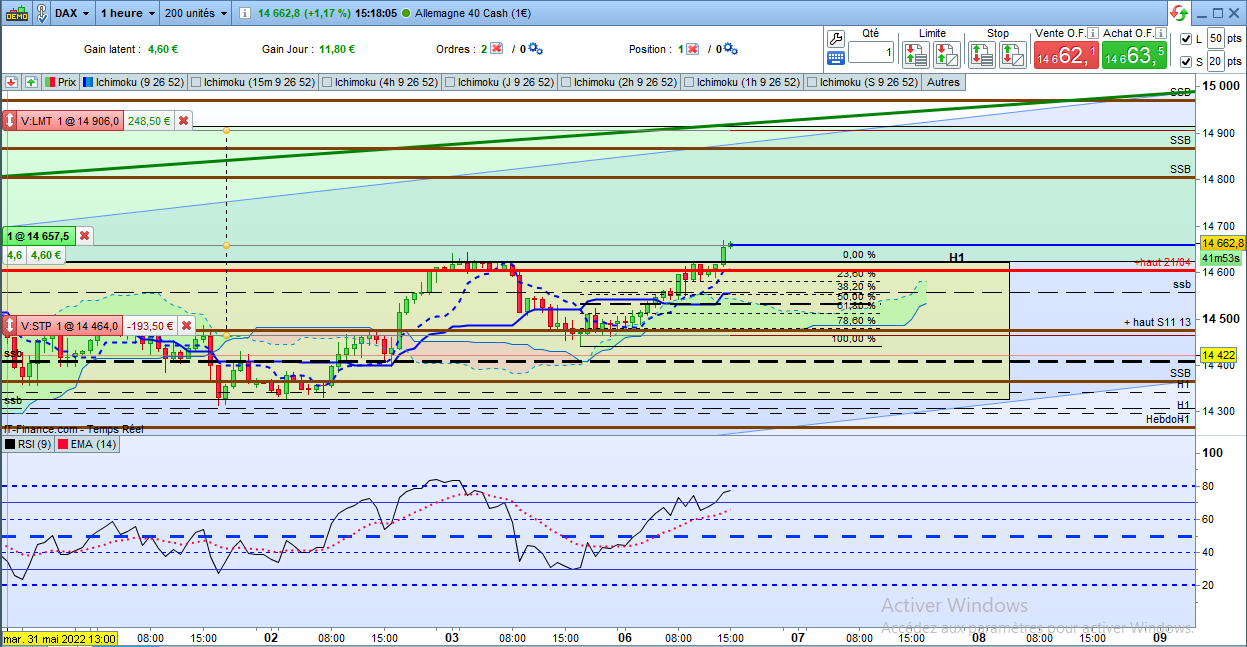1247x647 pixels.
Task: Select the Prix indicator tab
Action: coord(60,82)
